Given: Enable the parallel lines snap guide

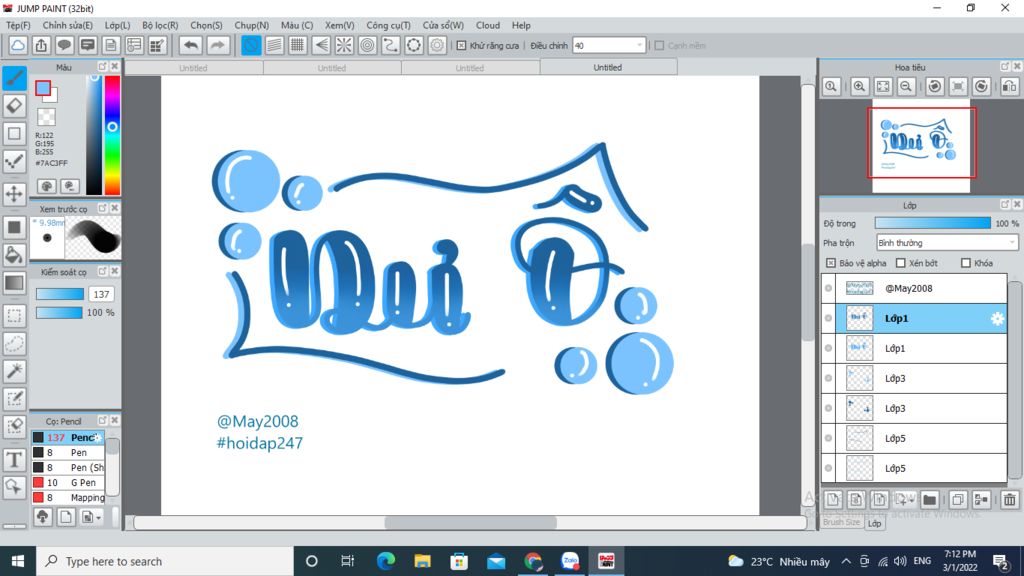Looking at the screenshot, I should 274,45.
